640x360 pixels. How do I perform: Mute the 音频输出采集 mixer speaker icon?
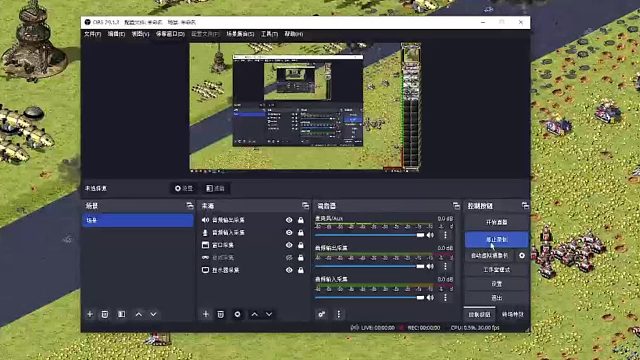430,266
